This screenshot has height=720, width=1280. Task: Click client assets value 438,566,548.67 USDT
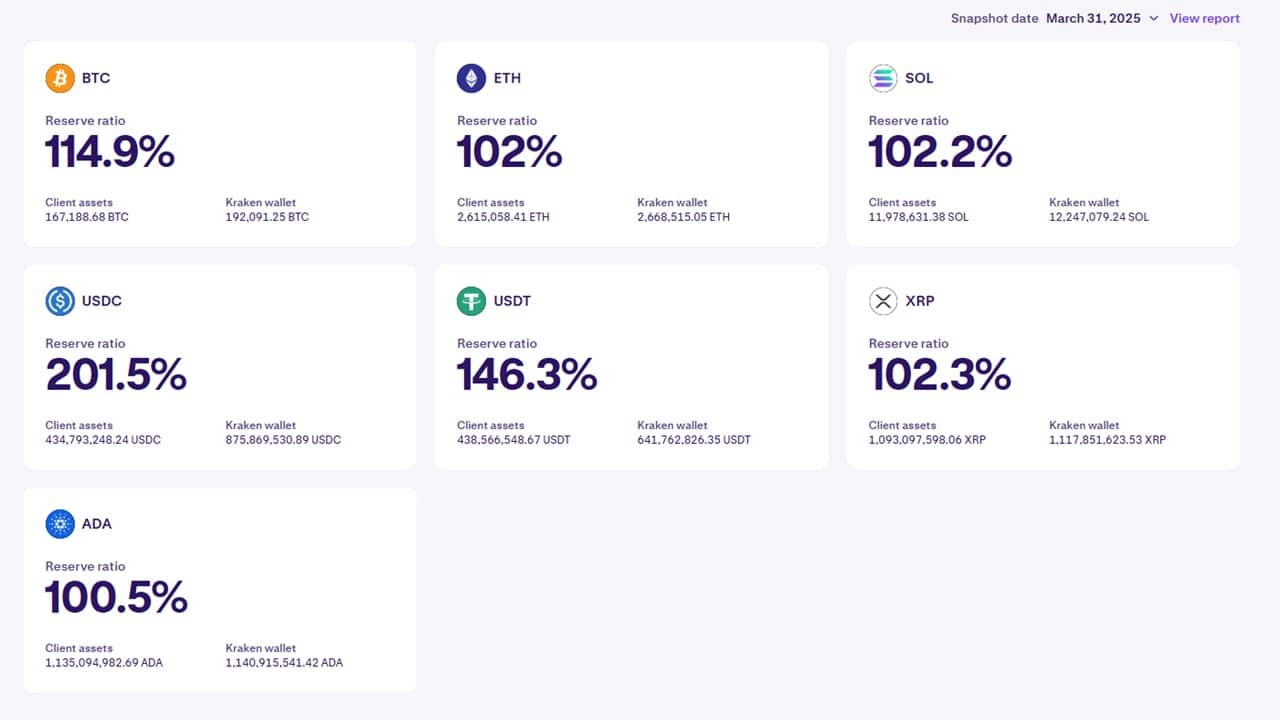tap(514, 440)
